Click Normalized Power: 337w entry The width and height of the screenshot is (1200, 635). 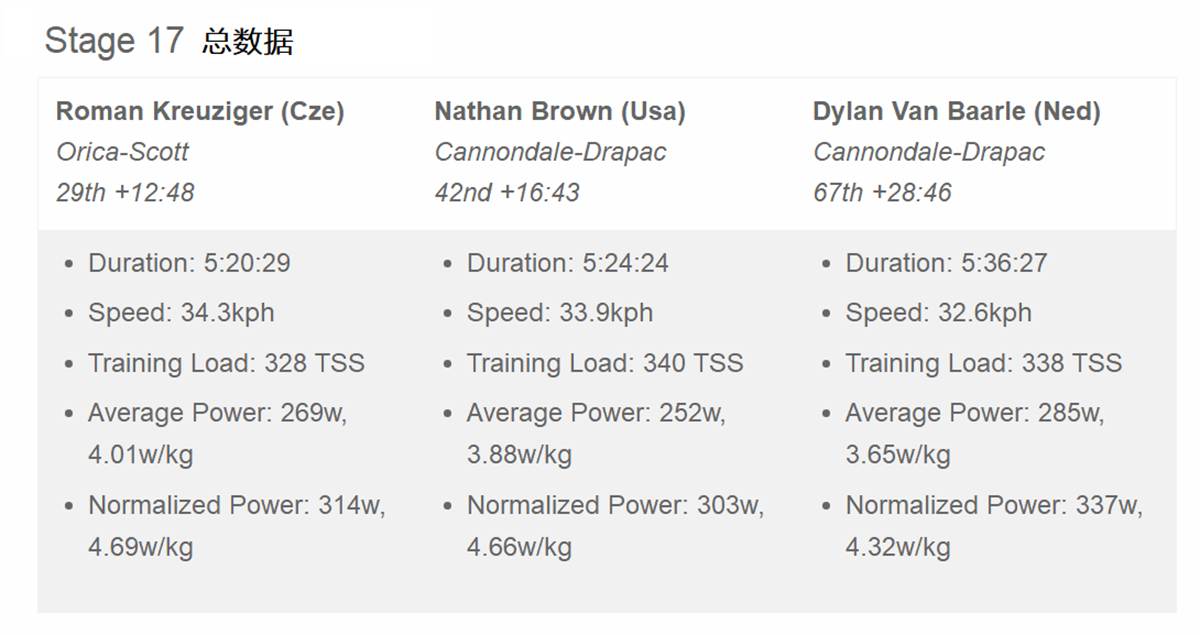pyautogui.click(x=994, y=526)
